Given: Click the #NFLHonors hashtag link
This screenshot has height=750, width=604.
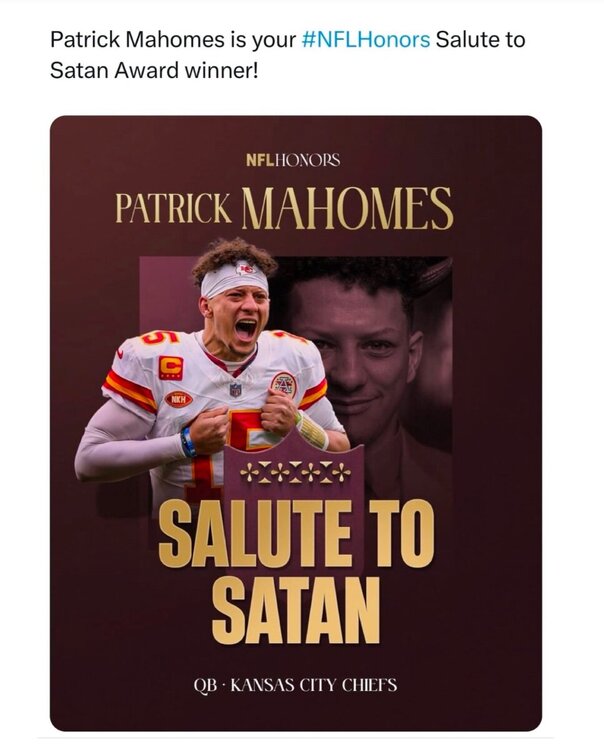Looking at the screenshot, I should tap(367, 41).
